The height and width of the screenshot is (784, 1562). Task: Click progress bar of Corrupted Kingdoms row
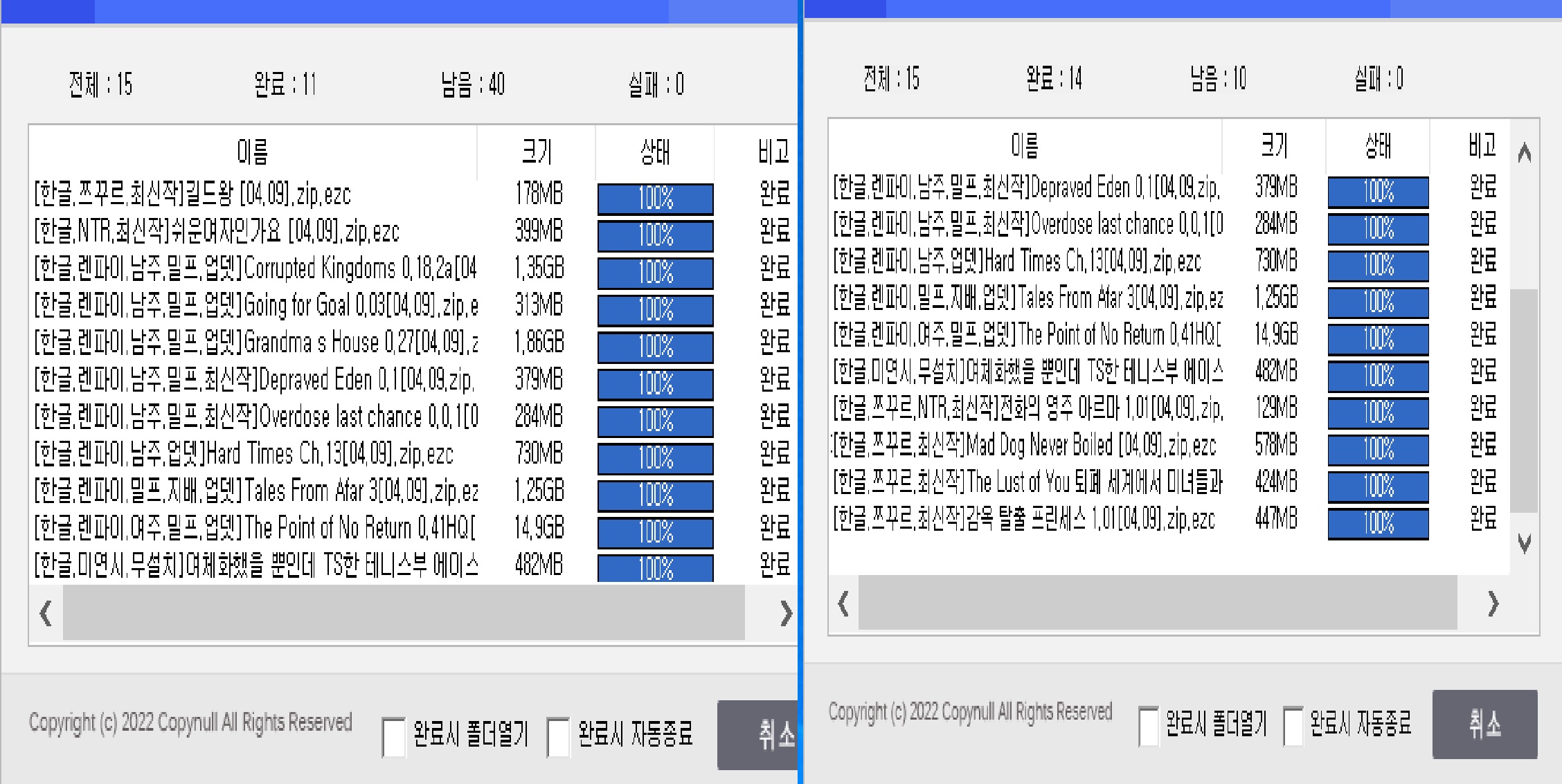(655, 273)
